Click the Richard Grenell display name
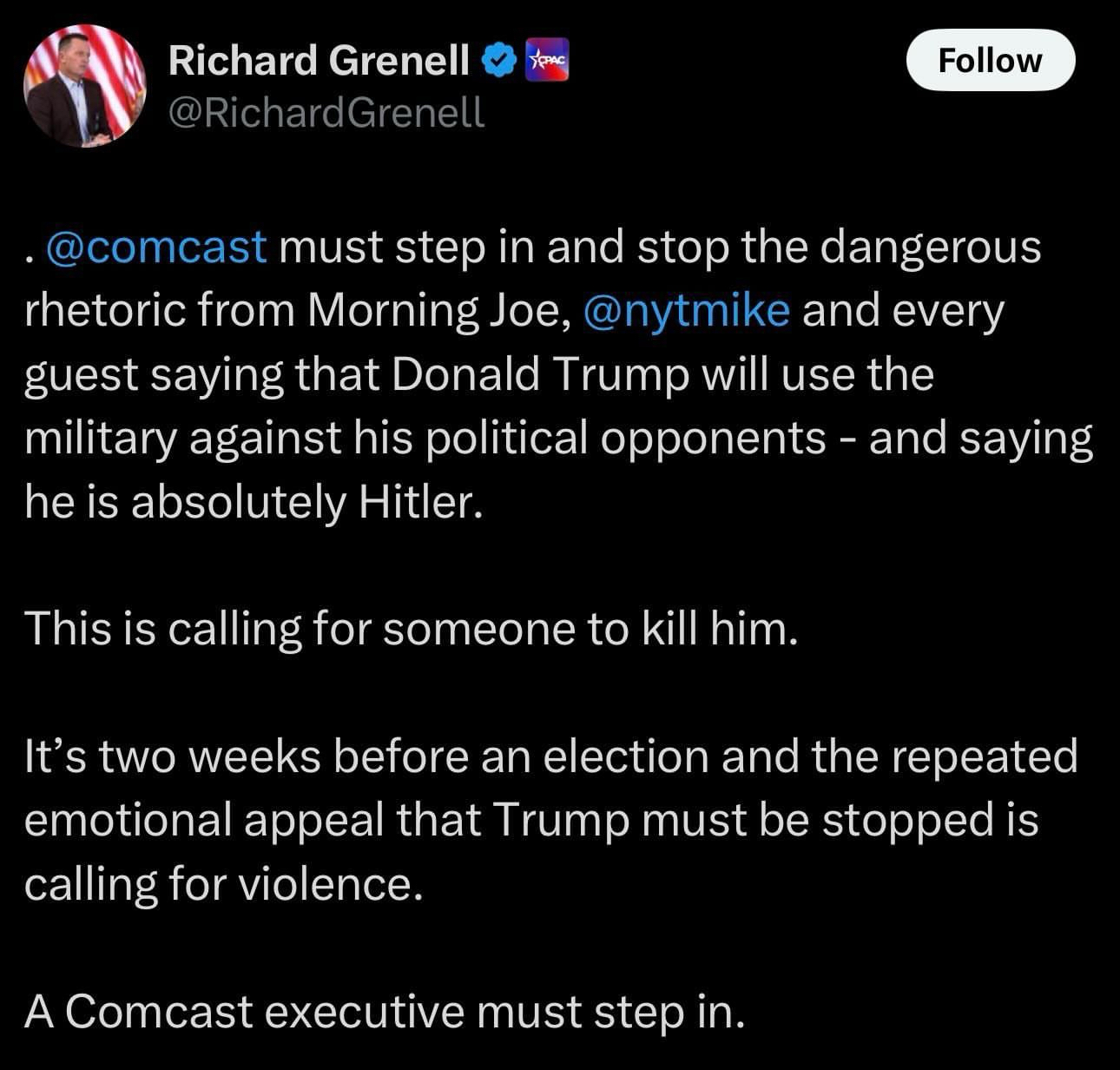This screenshot has height=1070, width=1120. [x=319, y=60]
